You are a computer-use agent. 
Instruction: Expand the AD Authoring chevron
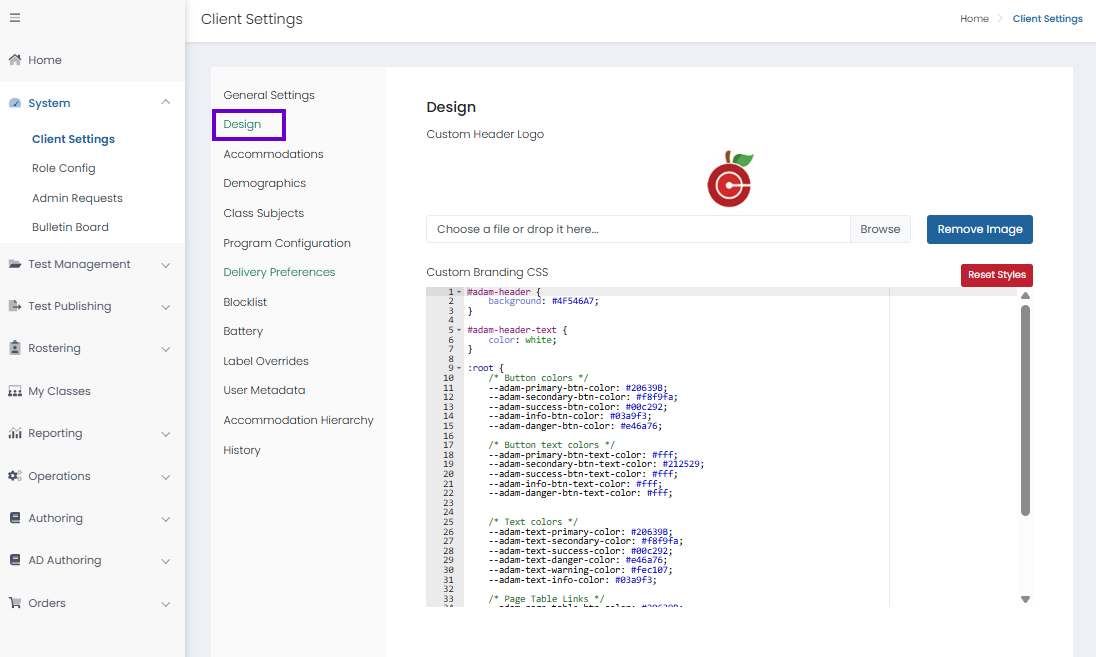(x=166, y=561)
